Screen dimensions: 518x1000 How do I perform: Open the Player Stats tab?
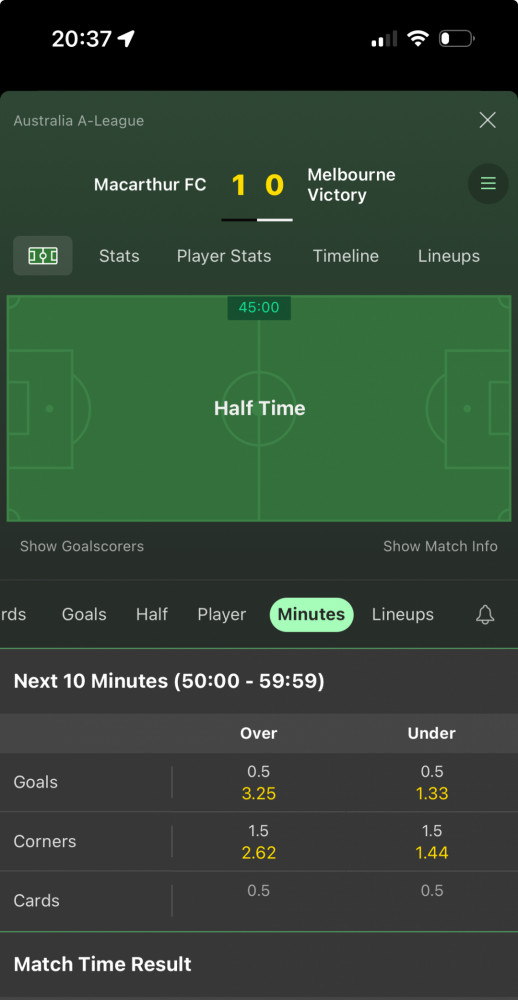click(x=224, y=256)
